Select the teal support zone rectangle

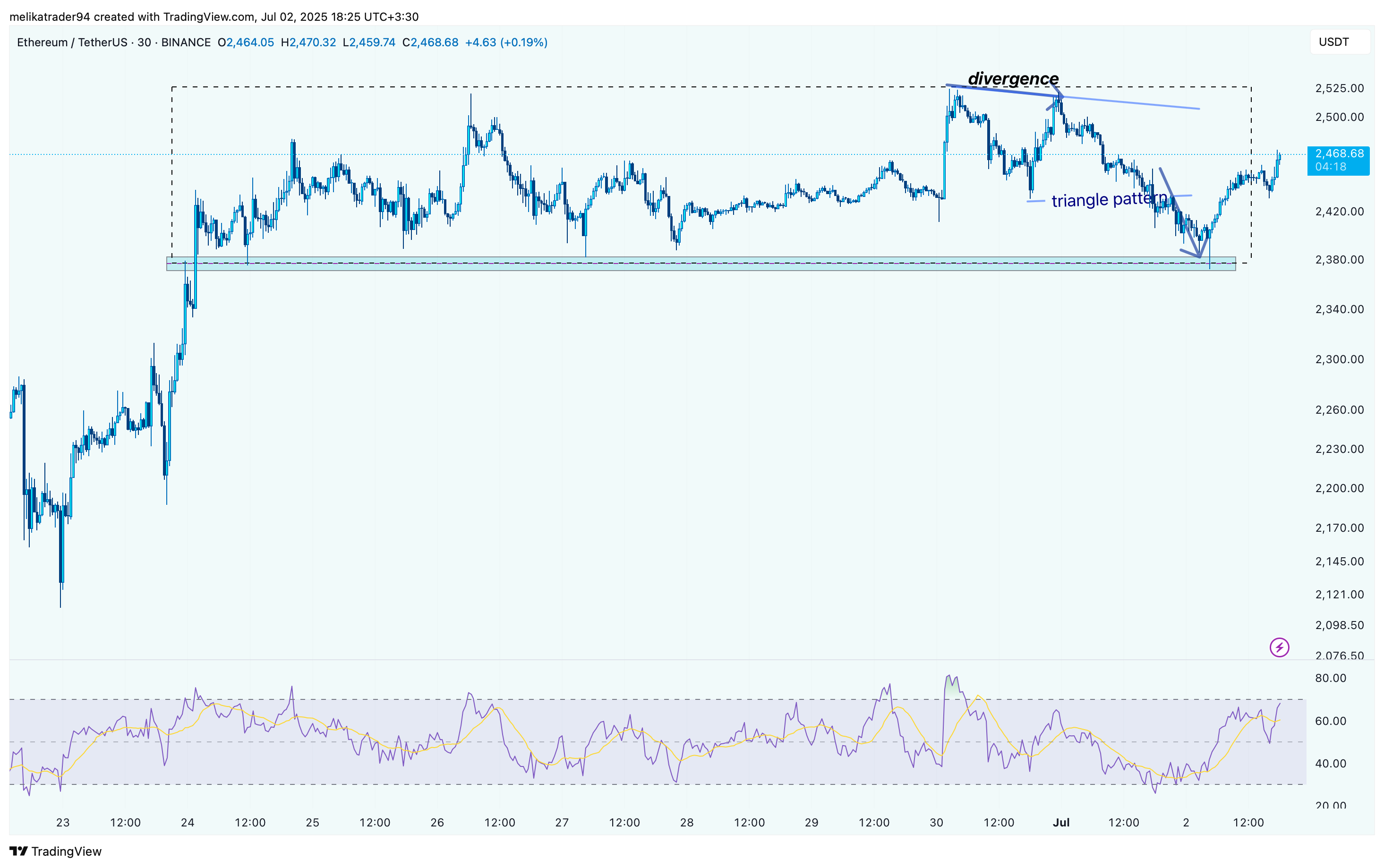(x=701, y=264)
